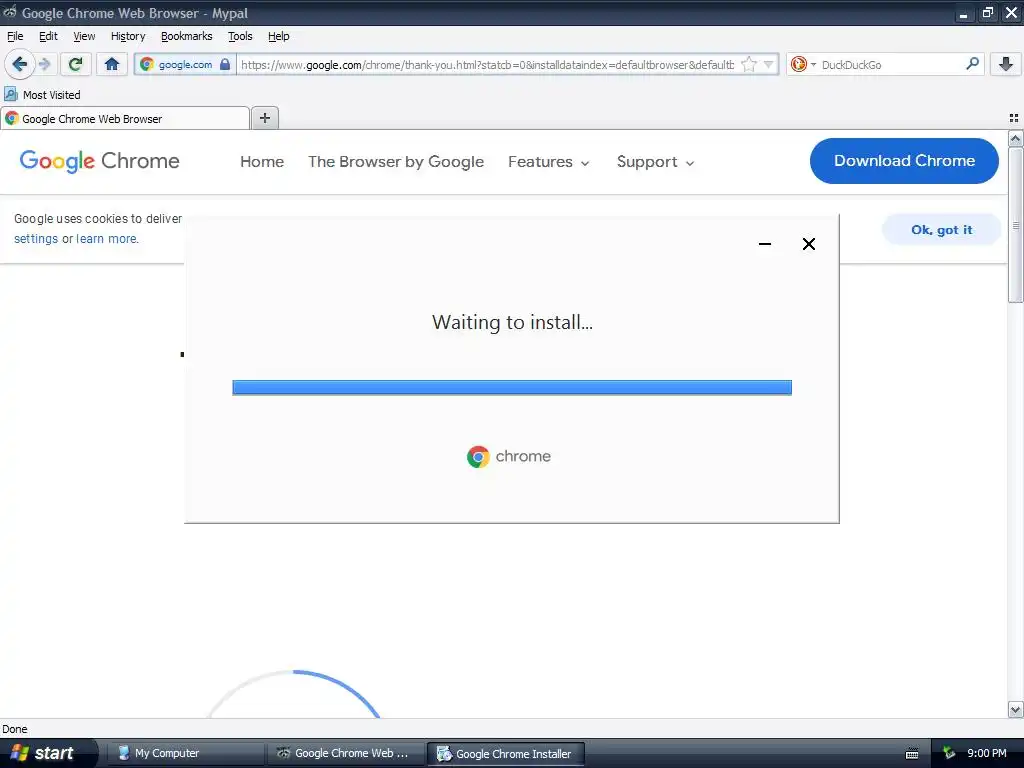Open the URL history dropdown arrow
Image resolution: width=1024 pixels, height=768 pixels.
(769, 64)
